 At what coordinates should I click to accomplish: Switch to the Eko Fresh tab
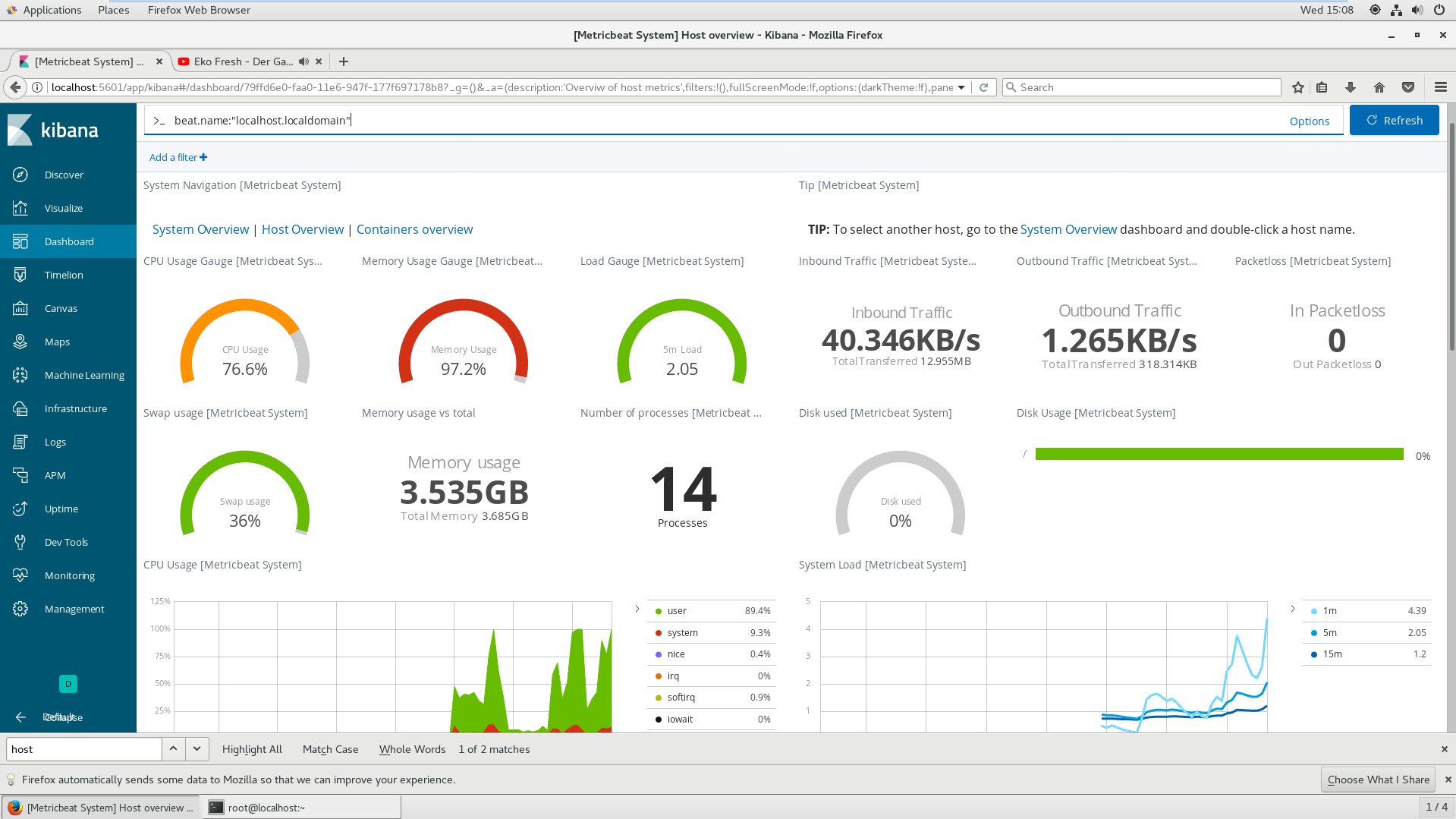pyautogui.click(x=243, y=61)
